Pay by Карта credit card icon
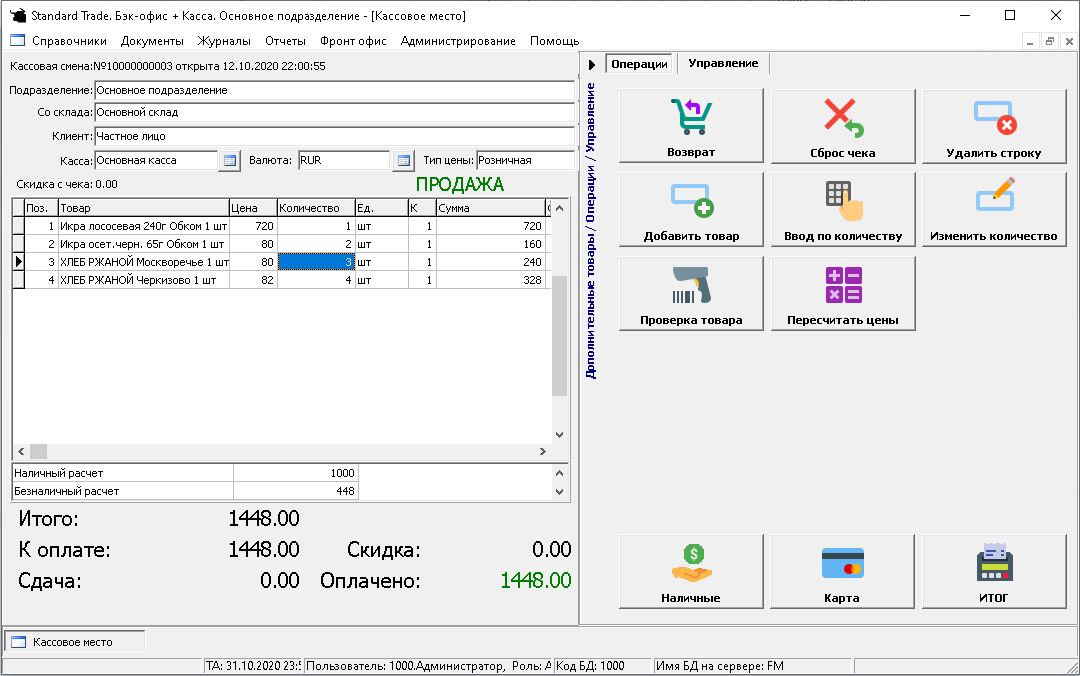The width and height of the screenshot is (1080, 676). (x=842, y=563)
